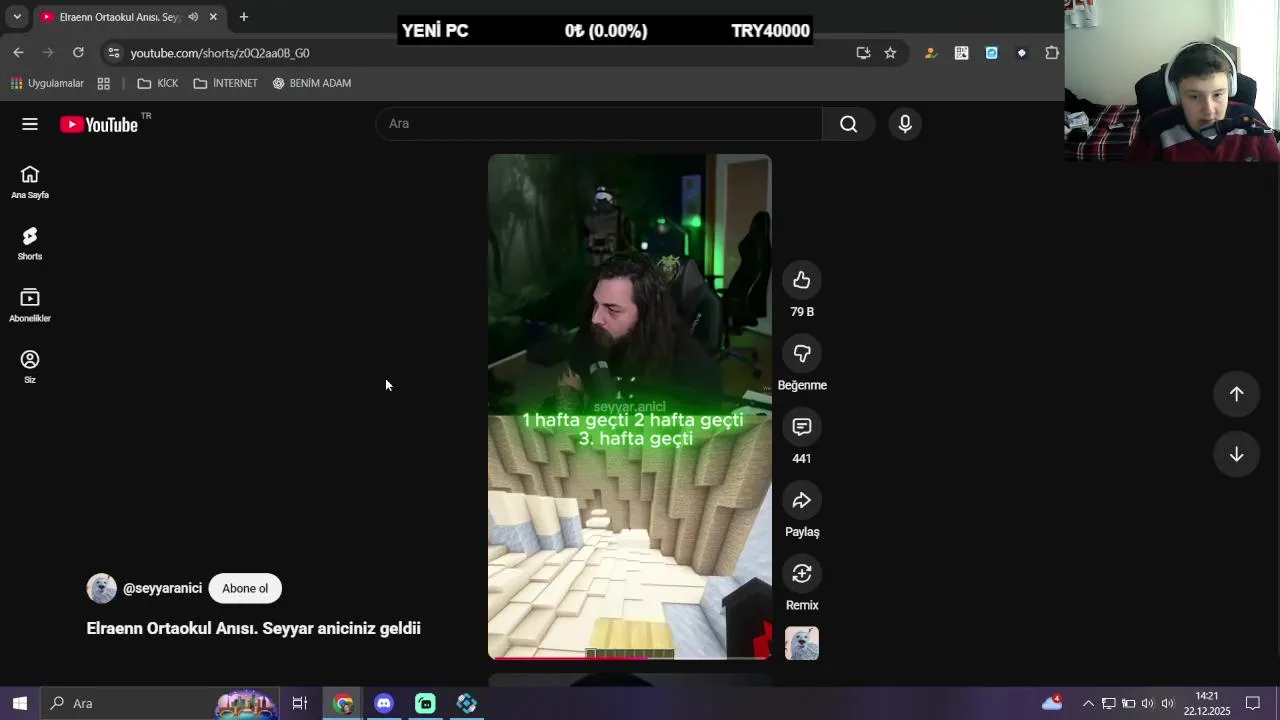The width and height of the screenshot is (1280, 720).
Task: Open the orange person extension icon
Action: (x=931, y=53)
